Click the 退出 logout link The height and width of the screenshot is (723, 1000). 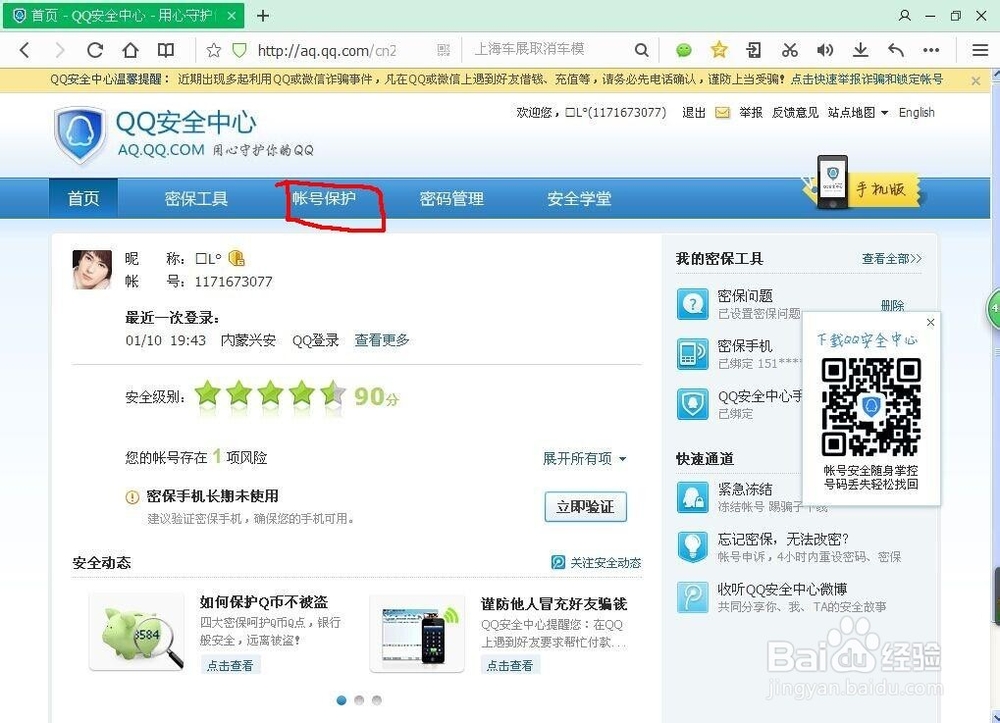point(694,113)
